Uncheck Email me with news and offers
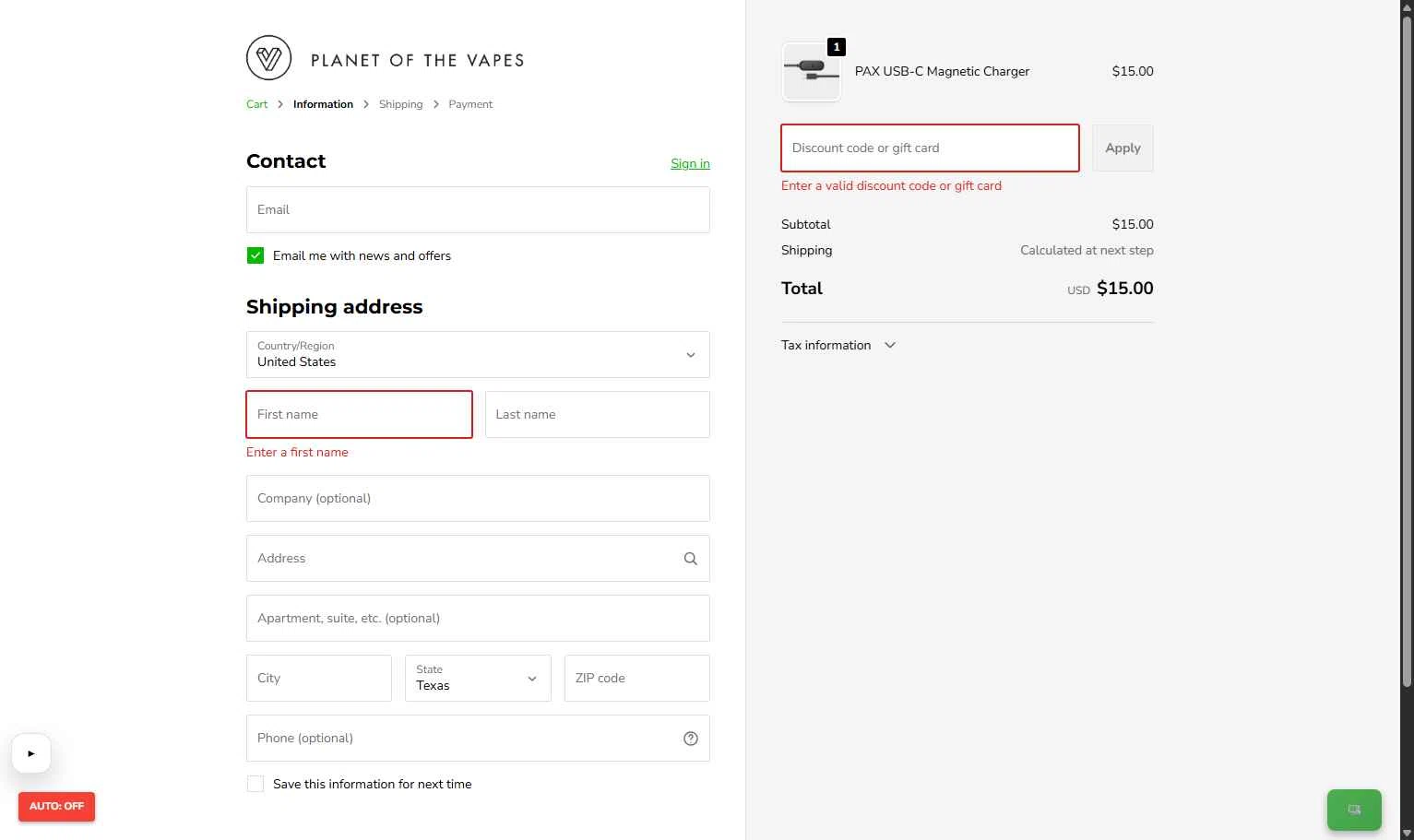Viewport: 1414px width, 840px height. pyautogui.click(x=255, y=255)
